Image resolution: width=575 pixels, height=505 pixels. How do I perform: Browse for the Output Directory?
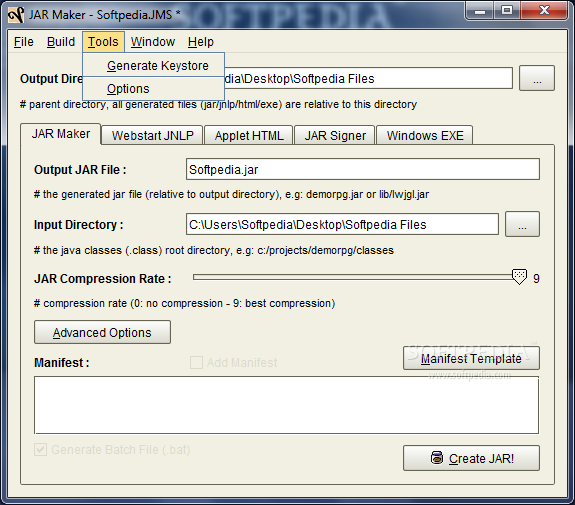[537, 78]
